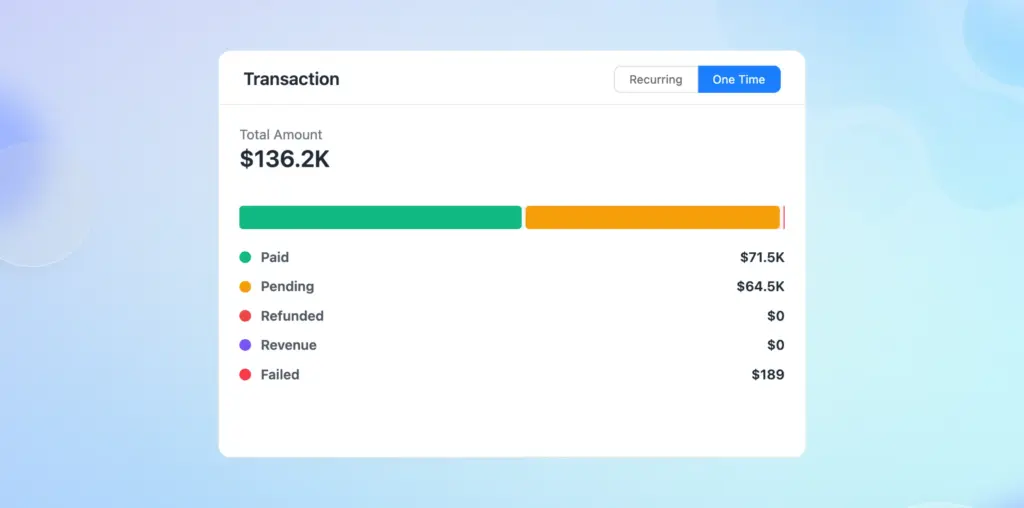Screen dimensions: 1024x508
Task: Click the Refunded legend label
Action: click(x=293, y=316)
